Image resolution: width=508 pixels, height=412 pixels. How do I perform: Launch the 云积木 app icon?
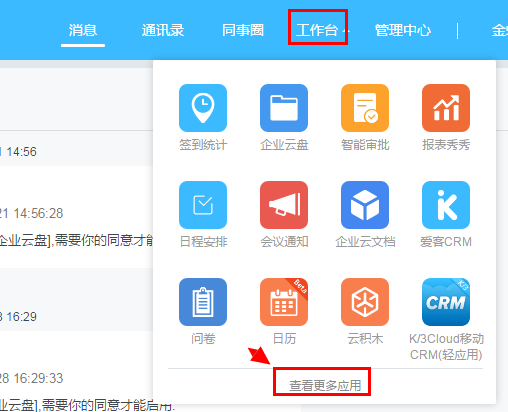tap(365, 302)
